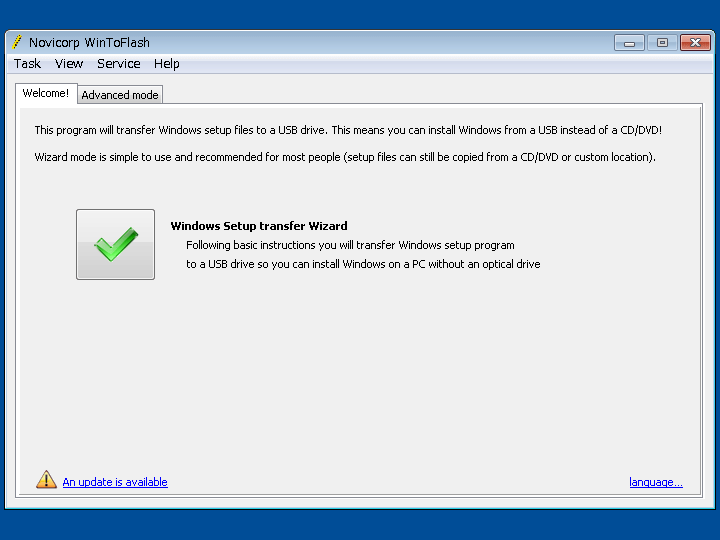Open the Task menu
The width and height of the screenshot is (720, 540).
[x=27, y=63]
